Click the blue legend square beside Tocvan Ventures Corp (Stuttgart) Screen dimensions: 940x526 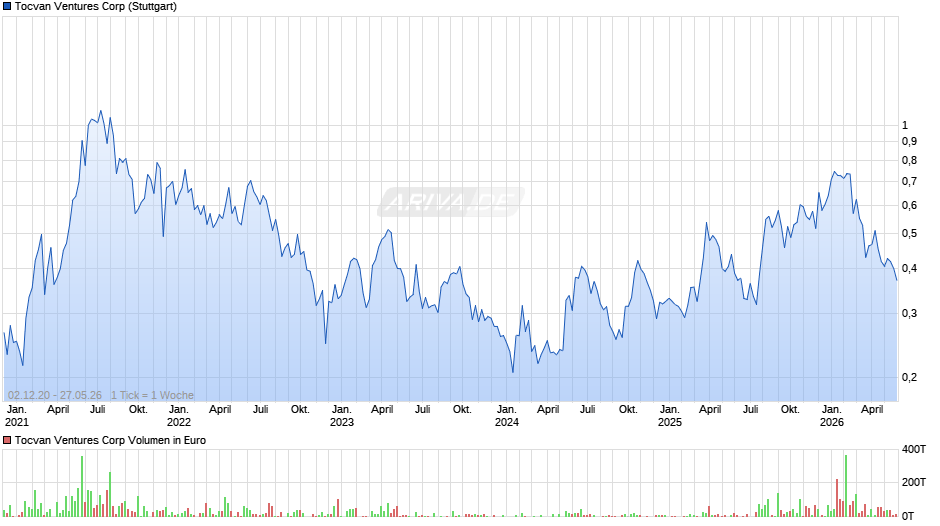coord(7,7)
